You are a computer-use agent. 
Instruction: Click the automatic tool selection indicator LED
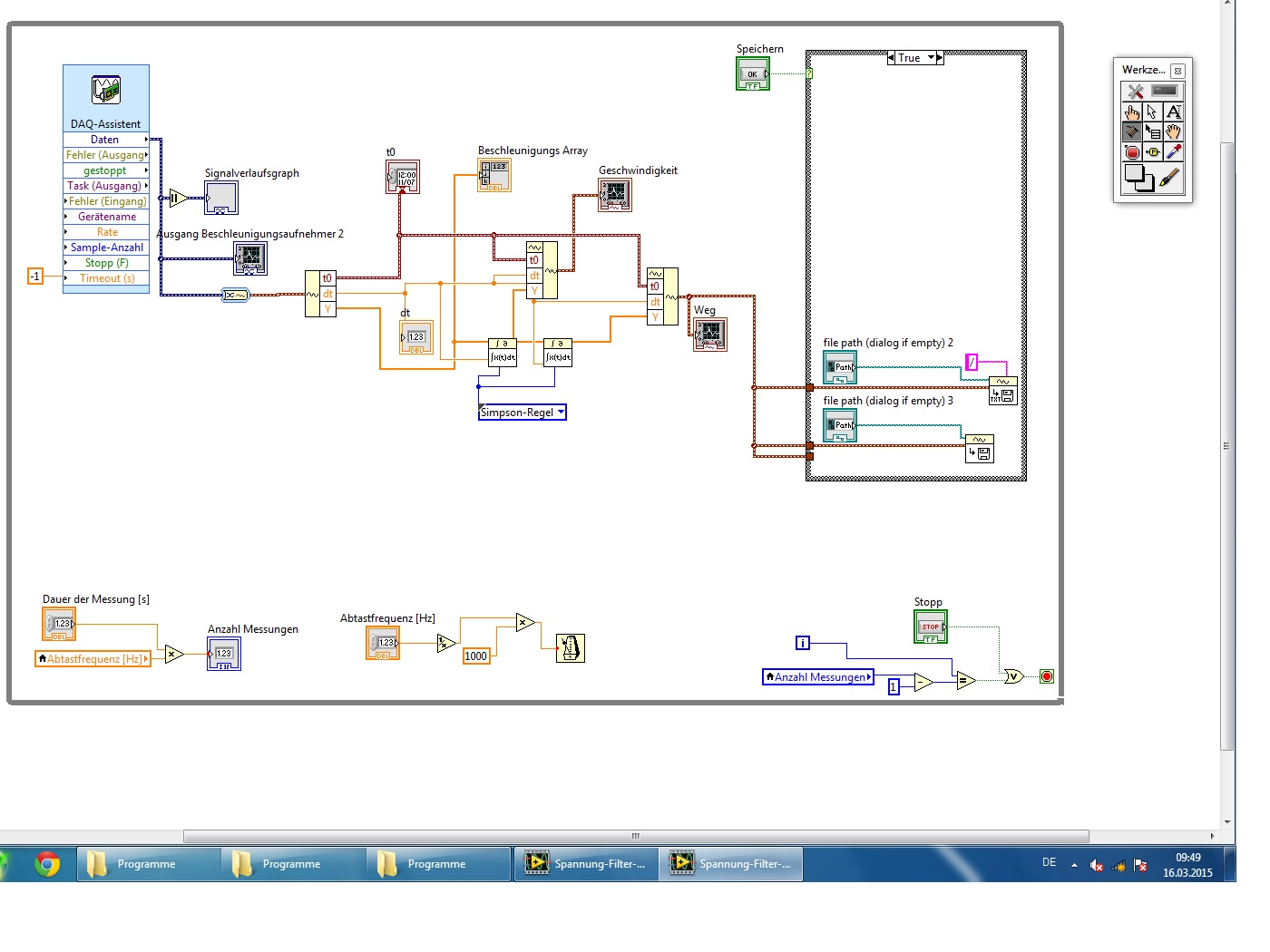(1165, 91)
